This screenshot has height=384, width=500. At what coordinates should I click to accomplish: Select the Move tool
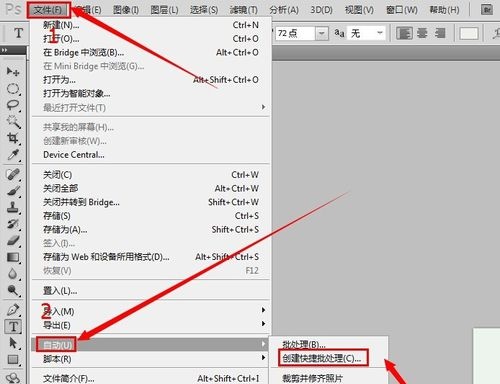13,71
